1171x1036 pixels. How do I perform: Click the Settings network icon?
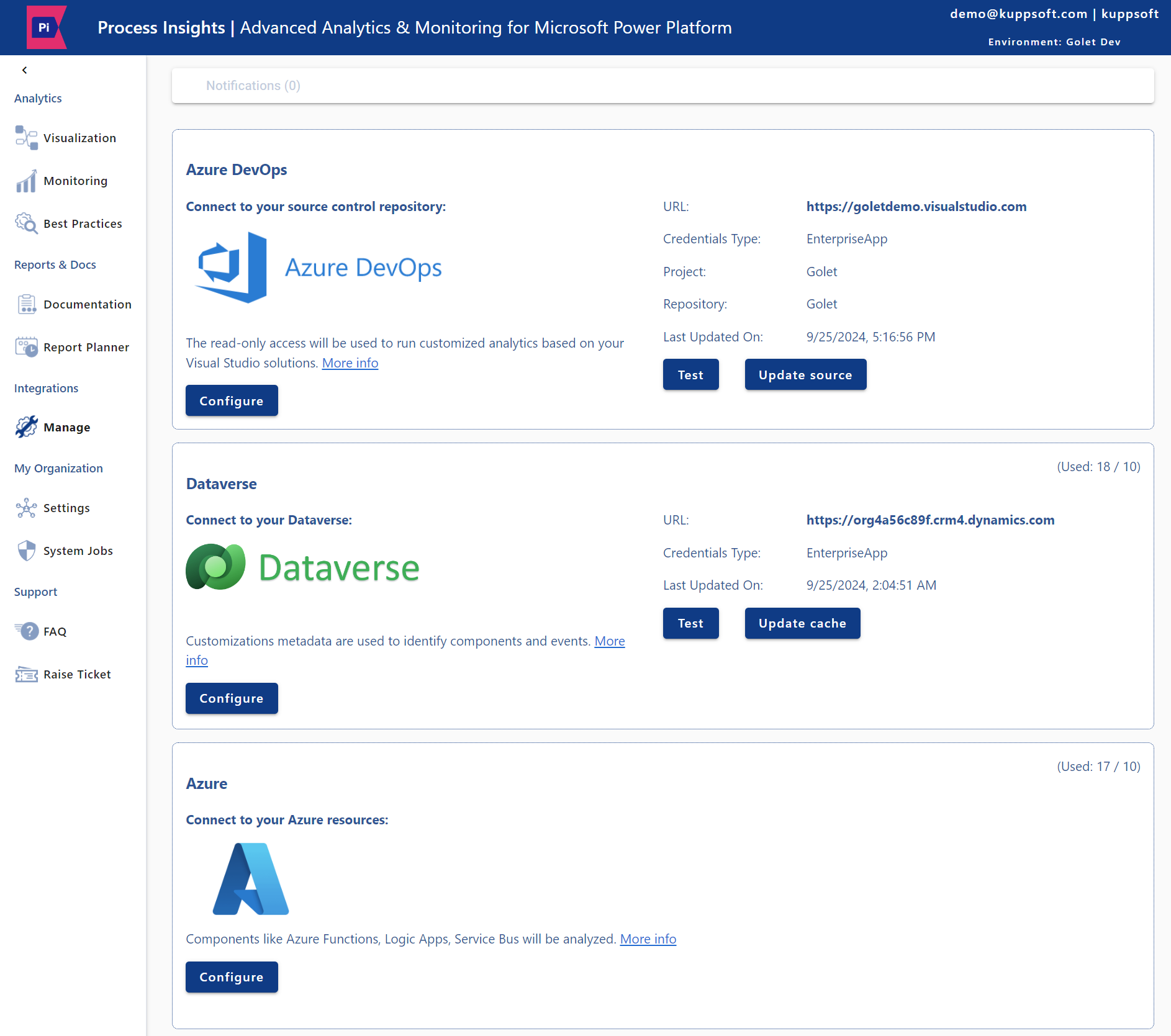coord(27,508)
